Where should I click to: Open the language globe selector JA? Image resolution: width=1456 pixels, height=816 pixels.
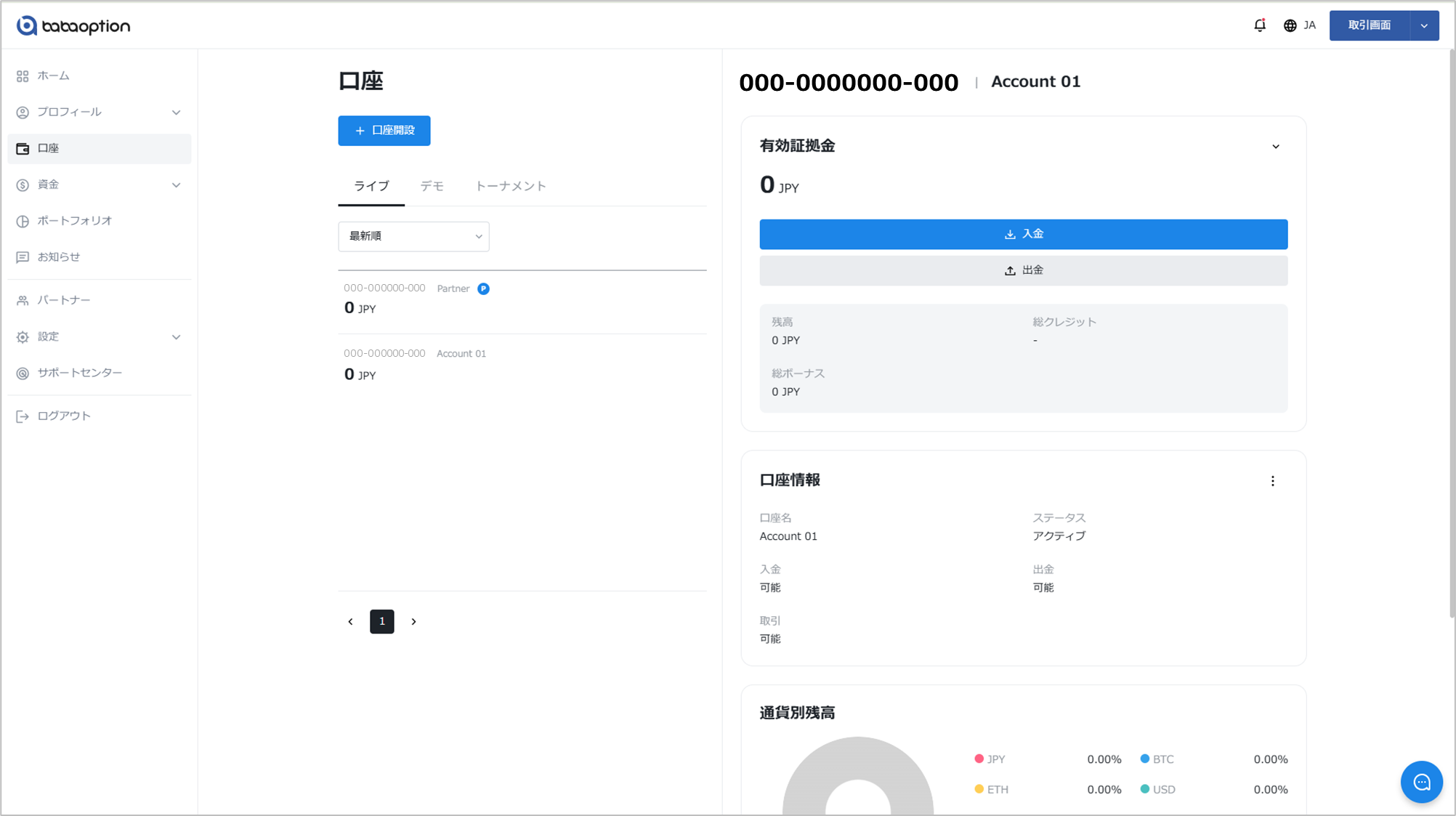[x=1299, y=25]
